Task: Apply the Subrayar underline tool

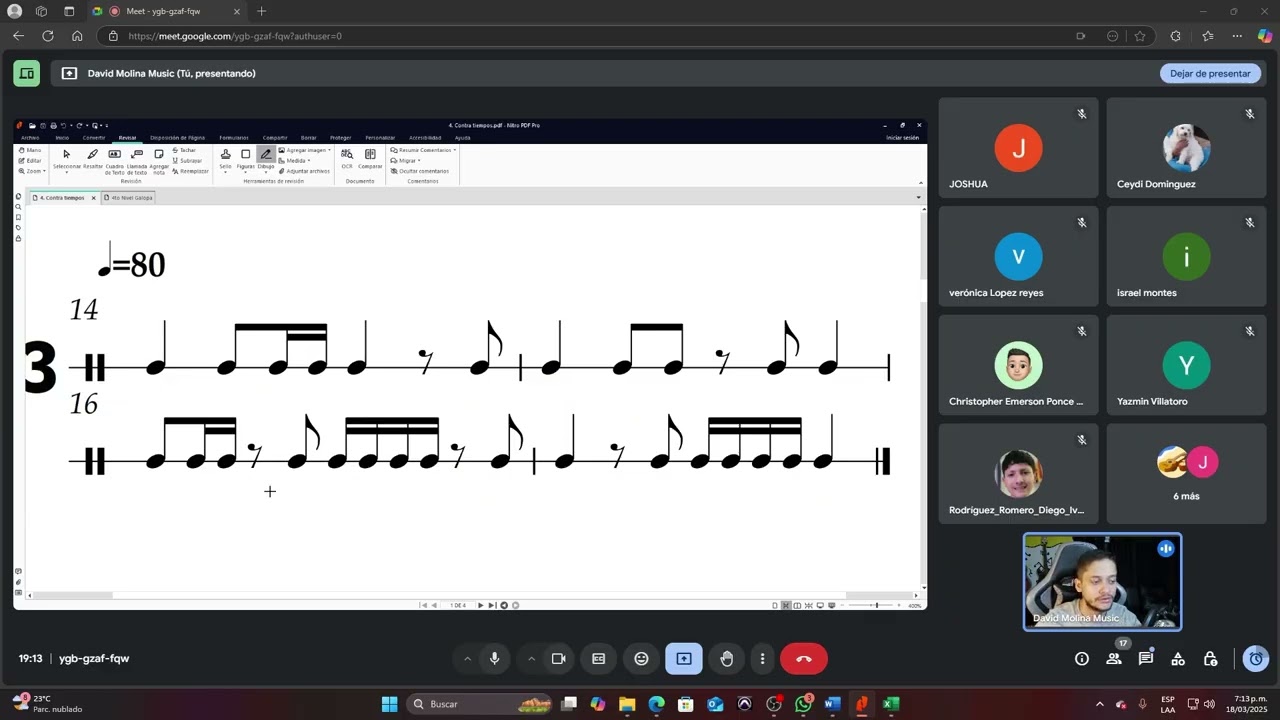Action: coord(187,160)
